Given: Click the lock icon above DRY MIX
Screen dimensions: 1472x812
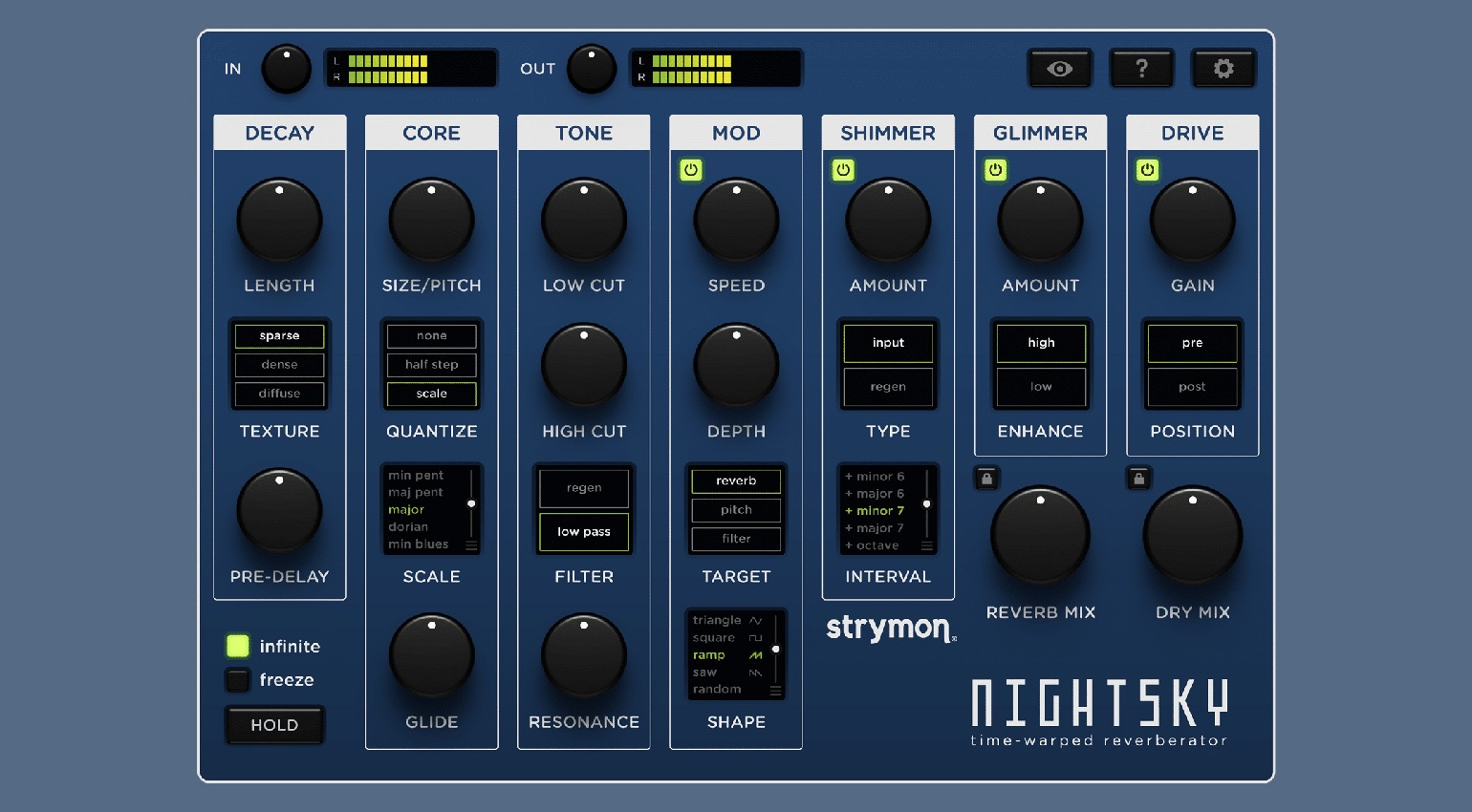Looking at the screenshot, I should (1138, 478).
